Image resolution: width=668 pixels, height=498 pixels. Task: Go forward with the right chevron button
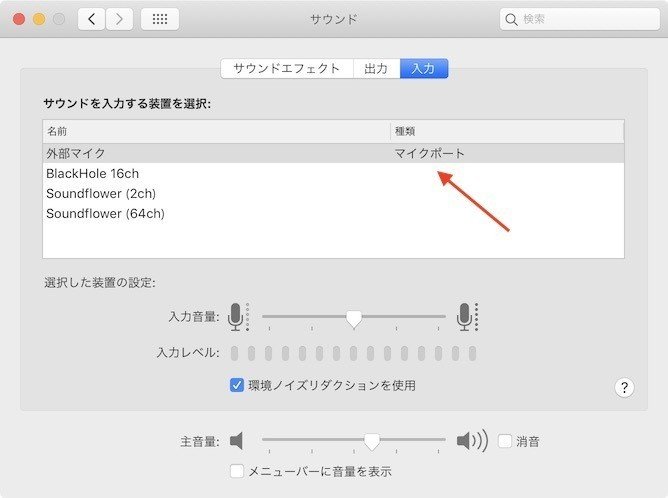pyautogui.click(x=119, y=19)
